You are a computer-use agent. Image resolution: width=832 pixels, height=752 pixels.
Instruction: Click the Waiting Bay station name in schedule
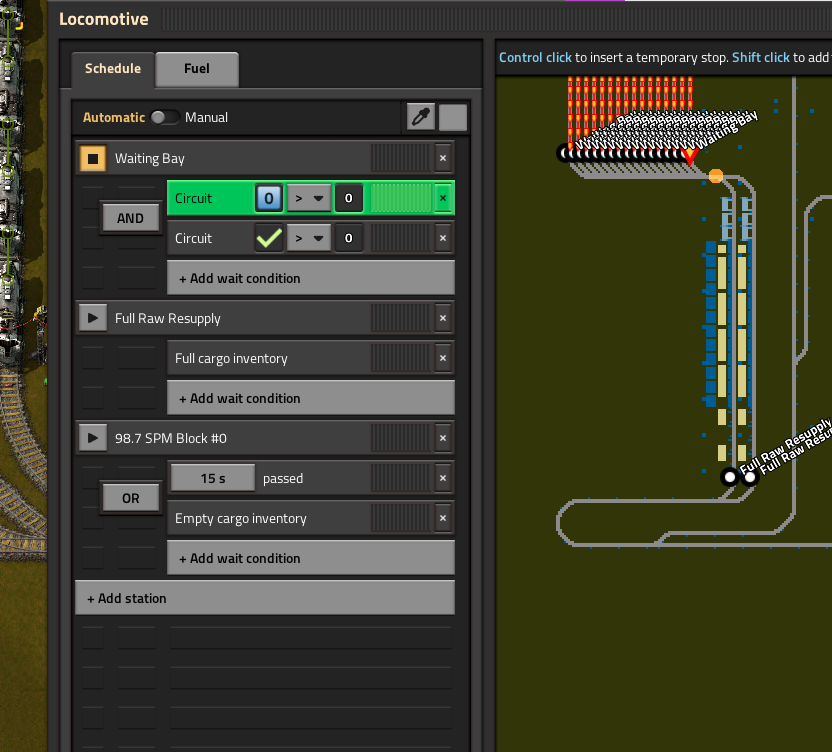point(150,159)
